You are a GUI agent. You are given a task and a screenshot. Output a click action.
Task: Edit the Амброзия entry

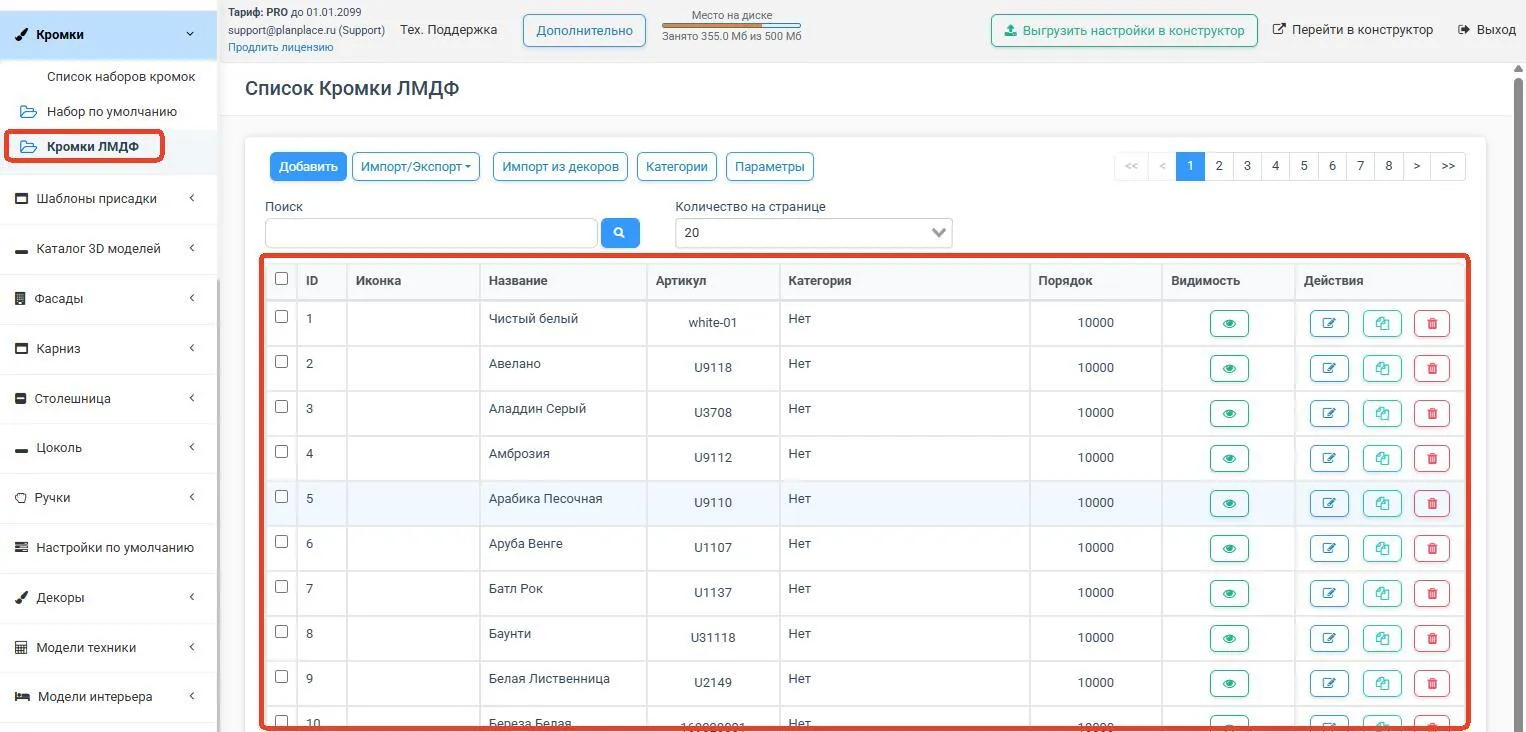pos(1329,458)
